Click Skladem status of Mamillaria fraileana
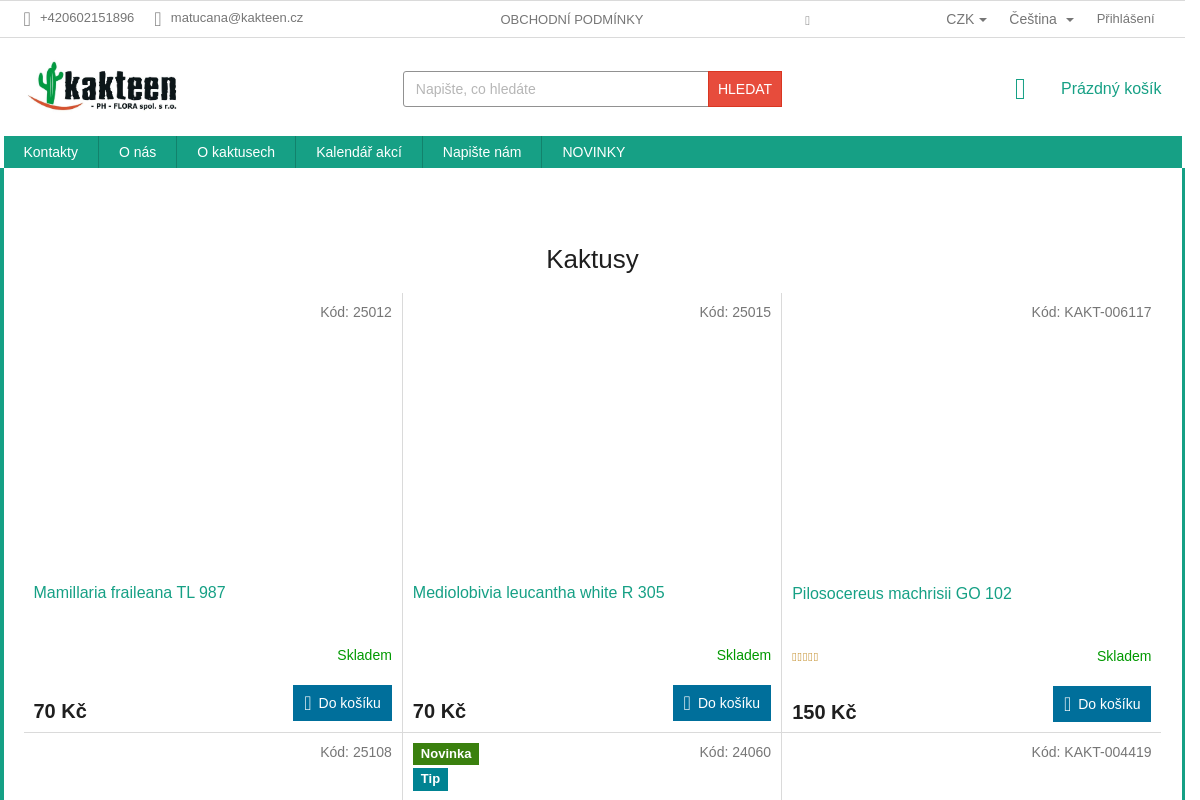This screenshot has width=1200, height=800. pos(364,655)
